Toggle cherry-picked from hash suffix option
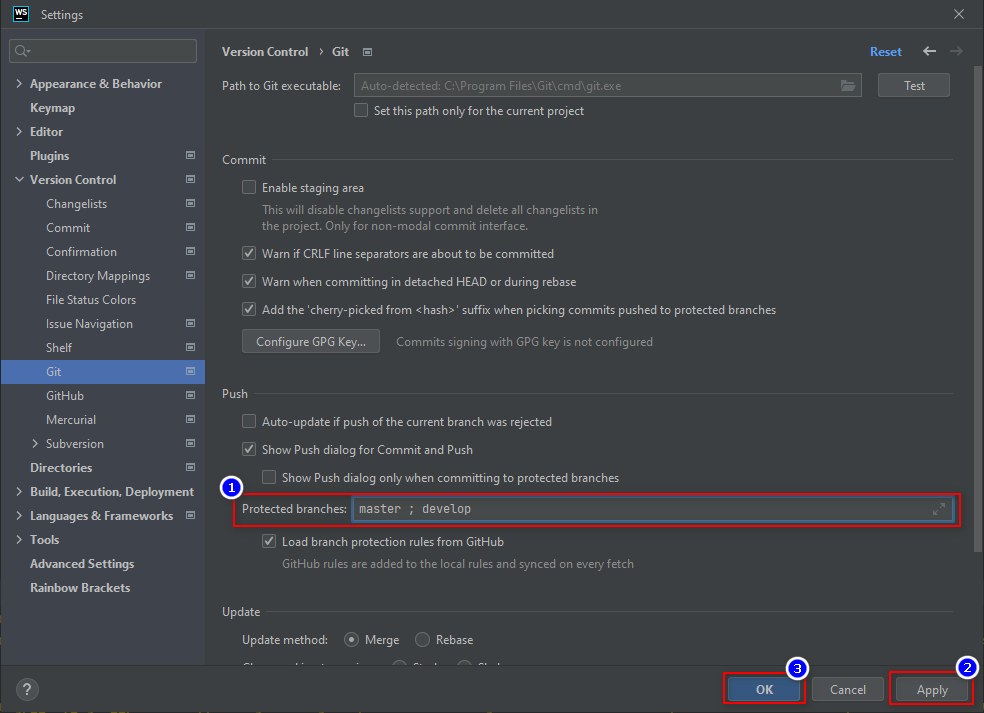The height and width of the screenshot is (713, 984). (249, 309)
